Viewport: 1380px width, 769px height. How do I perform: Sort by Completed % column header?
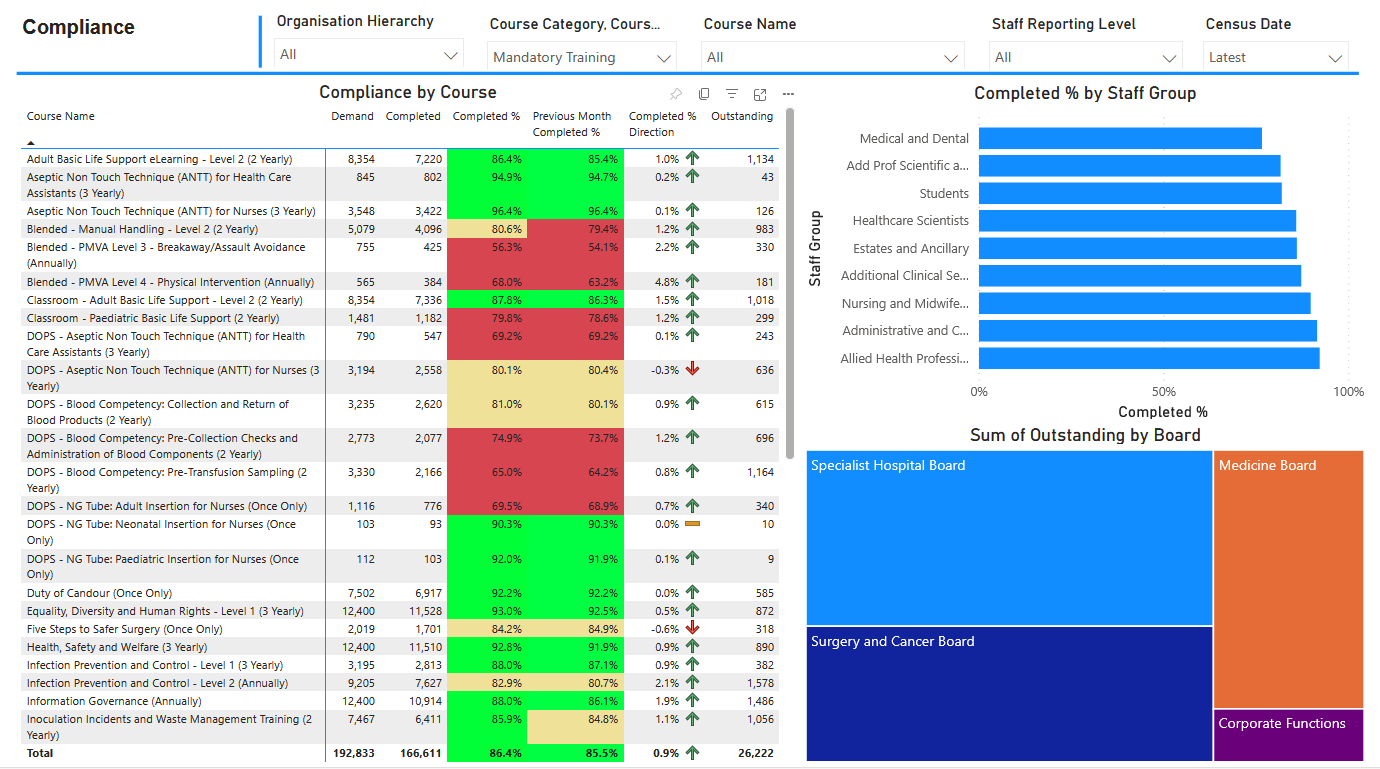(x=486, y=116)
